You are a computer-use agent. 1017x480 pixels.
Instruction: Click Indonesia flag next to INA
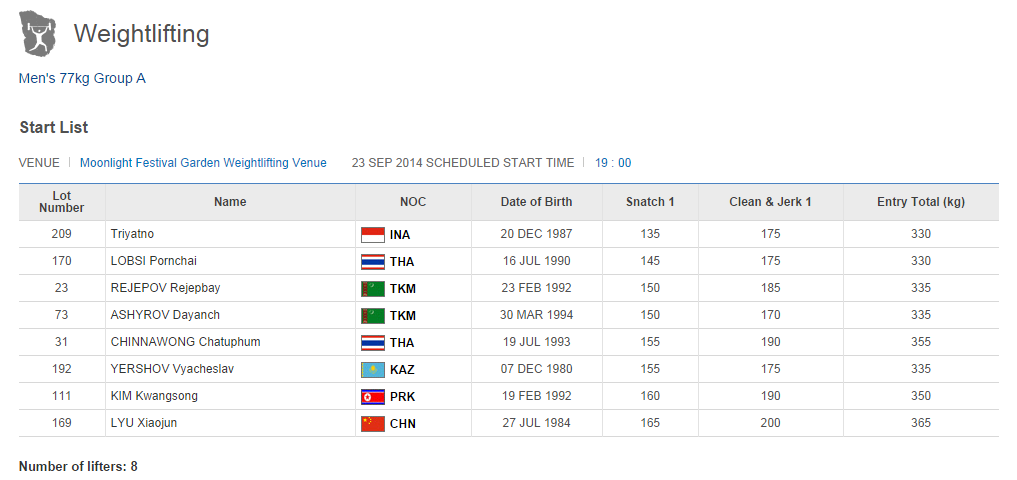coord(372,235)
